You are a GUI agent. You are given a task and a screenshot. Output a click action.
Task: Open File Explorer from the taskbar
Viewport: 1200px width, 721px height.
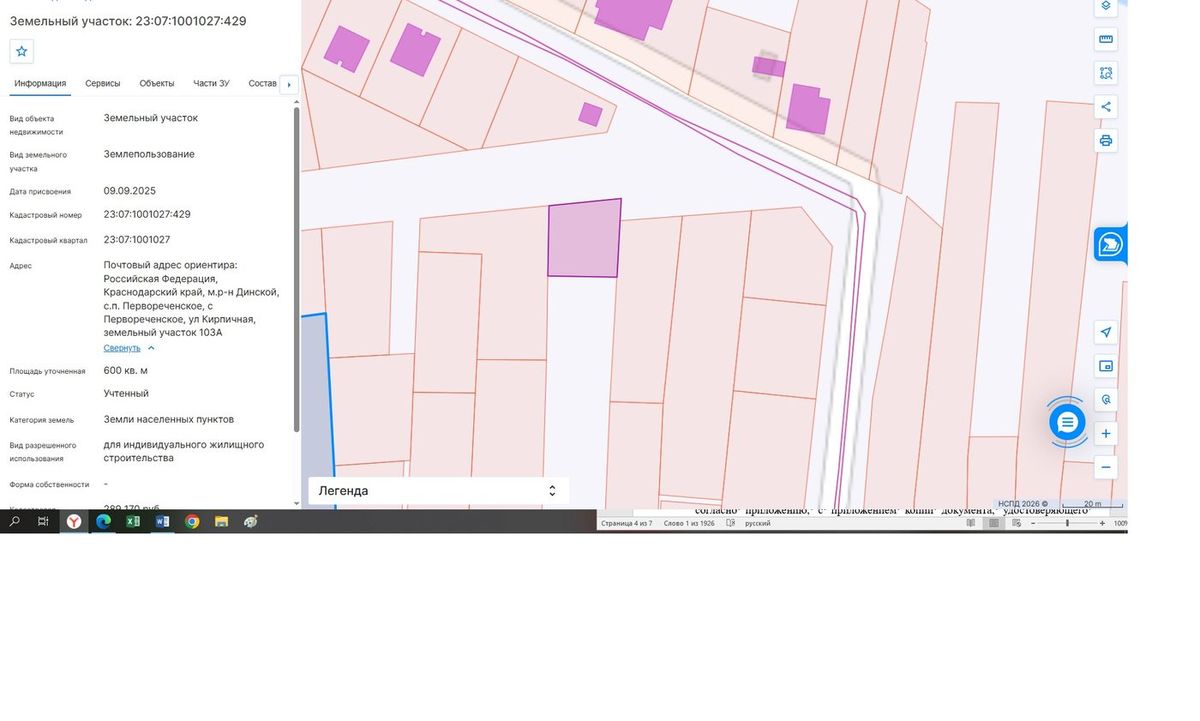coord(221,521)
